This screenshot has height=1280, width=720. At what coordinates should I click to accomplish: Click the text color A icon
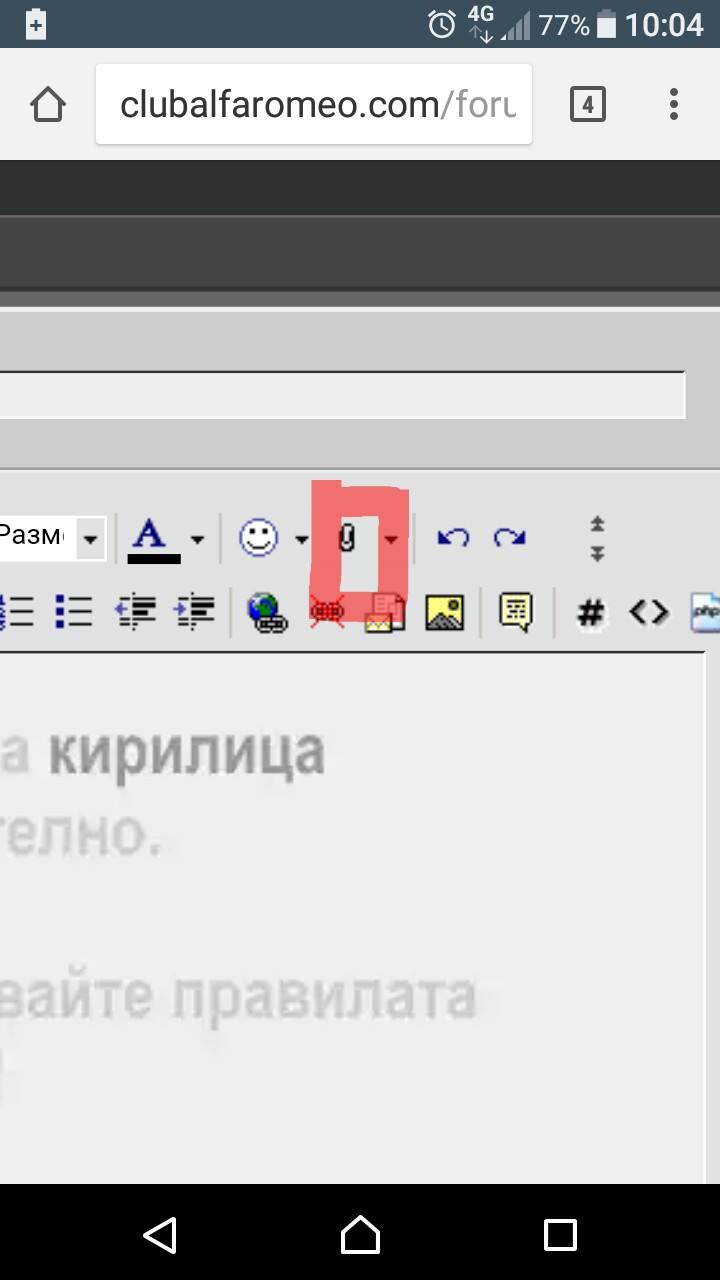click(152, 538)
